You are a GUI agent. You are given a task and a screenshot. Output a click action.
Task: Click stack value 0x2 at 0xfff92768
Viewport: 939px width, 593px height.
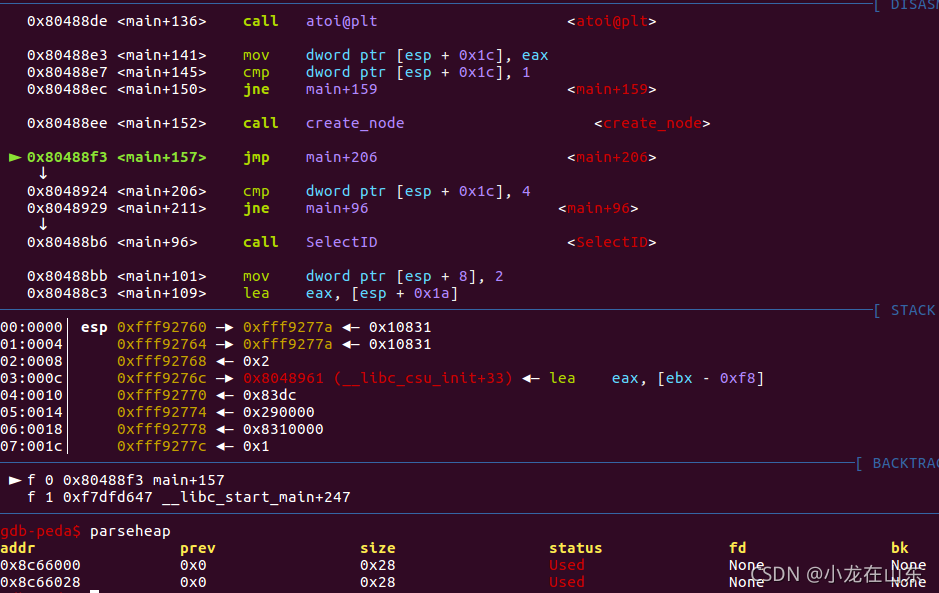pos(256,361)
